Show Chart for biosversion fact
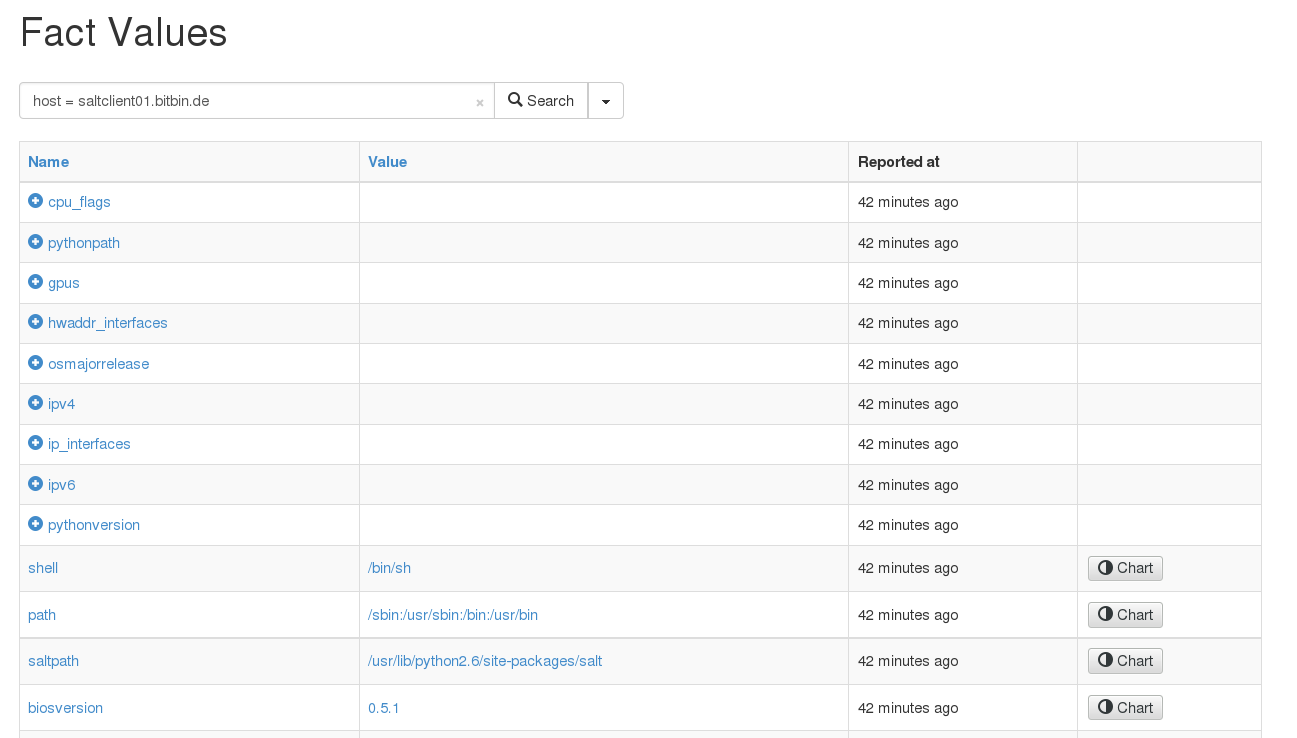 point(1125,708)
